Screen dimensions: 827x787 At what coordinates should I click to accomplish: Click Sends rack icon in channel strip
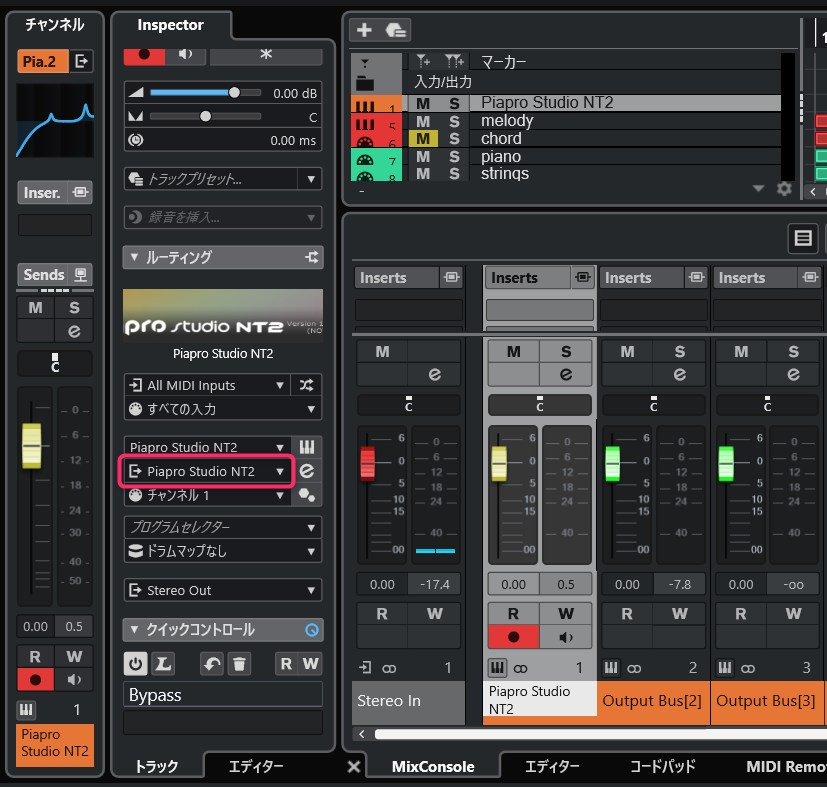tap(80, 274)
